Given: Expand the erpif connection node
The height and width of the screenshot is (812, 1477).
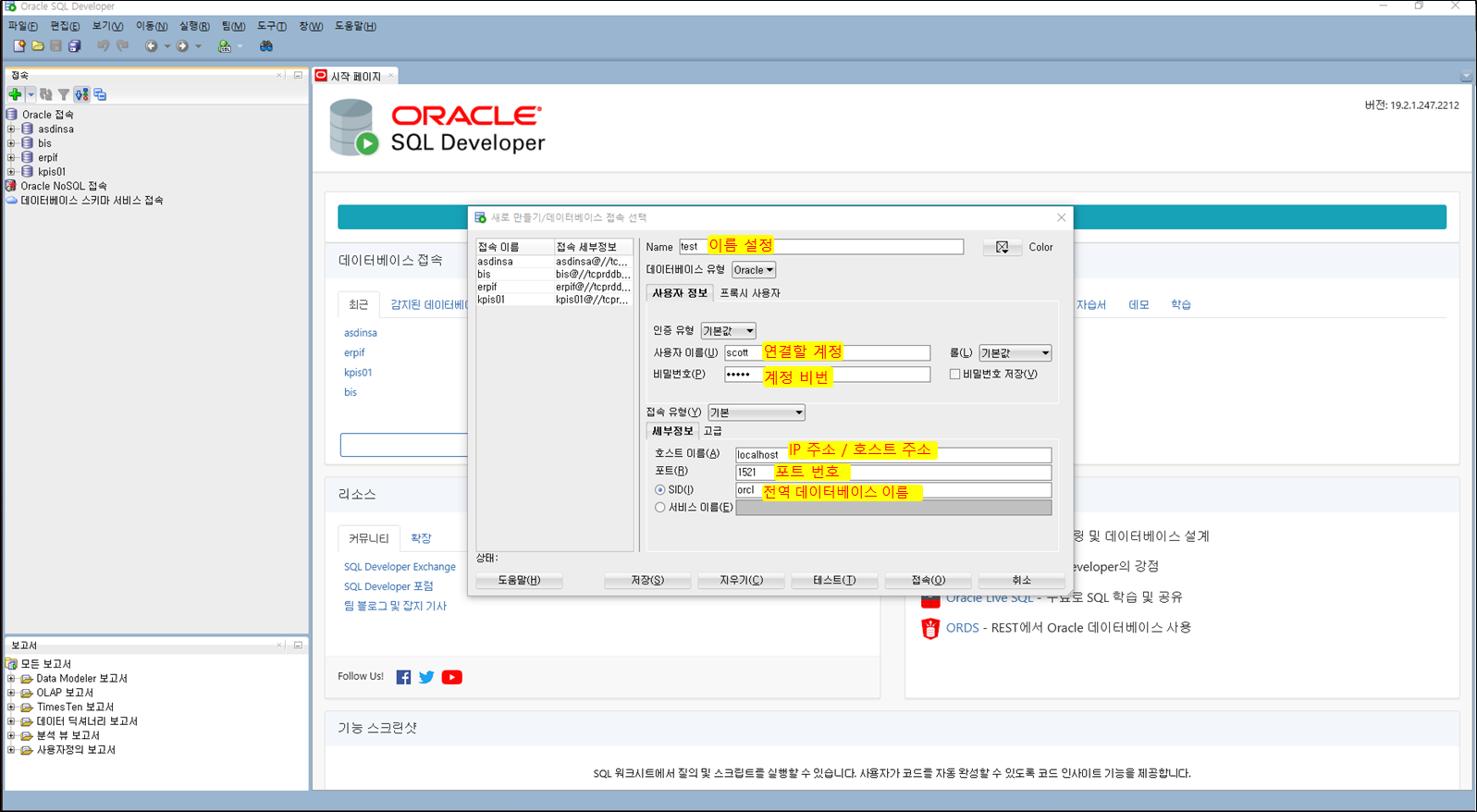Looking at the screenshot, I should click(x=11, y=157).
